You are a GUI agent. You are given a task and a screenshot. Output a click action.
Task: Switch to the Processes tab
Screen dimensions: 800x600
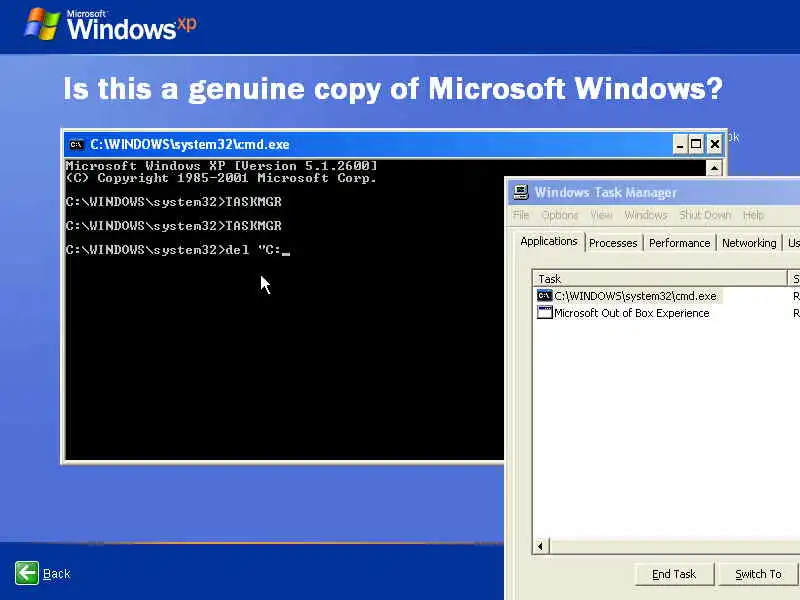613,243
